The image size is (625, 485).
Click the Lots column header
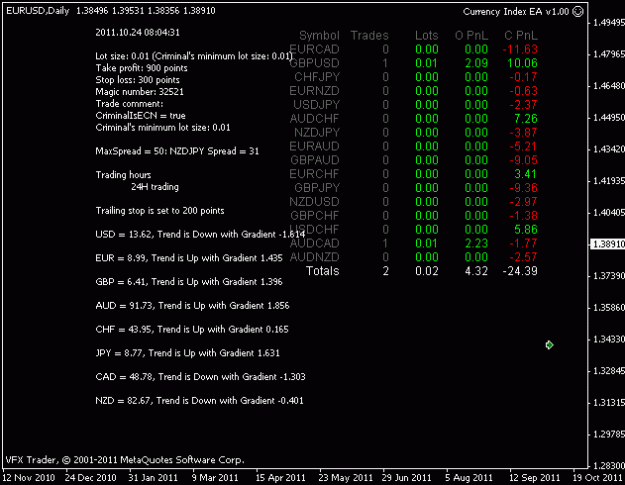[426, 35]
